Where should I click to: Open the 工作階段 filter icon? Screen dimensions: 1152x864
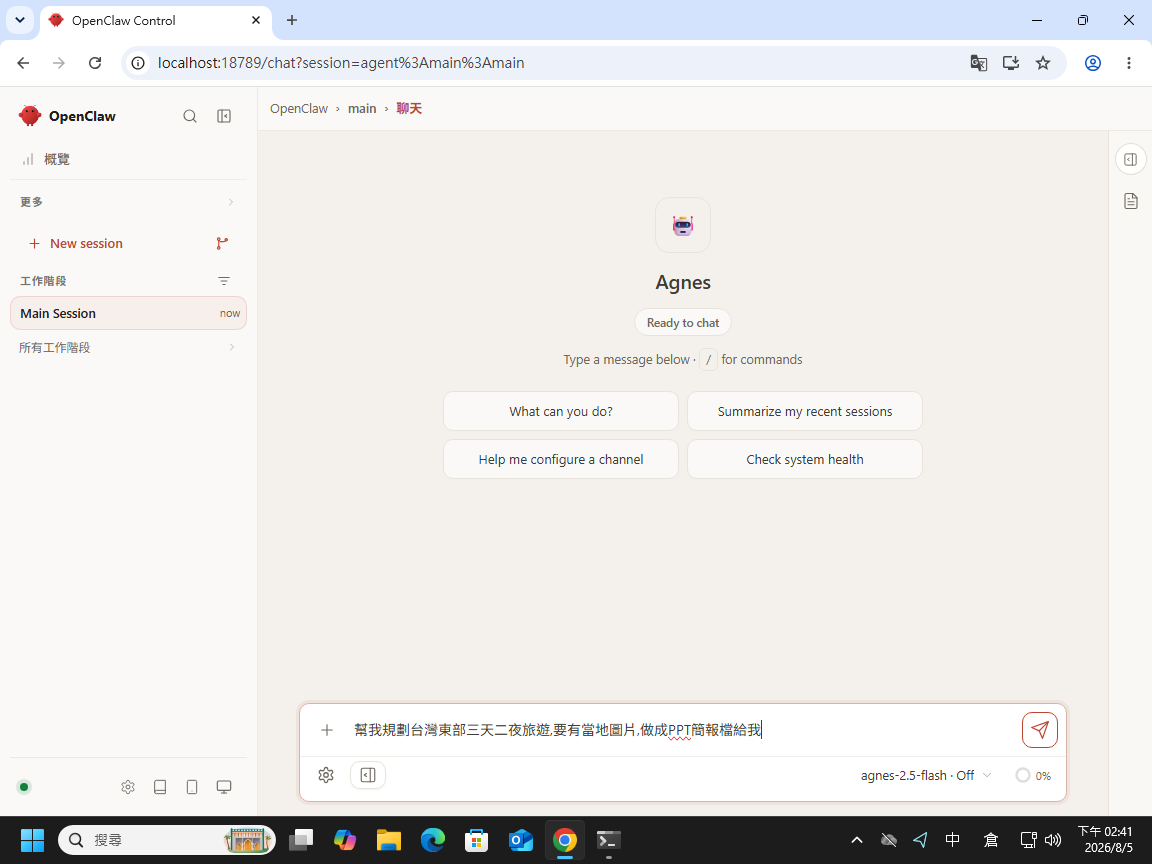(x=224, y=281)
